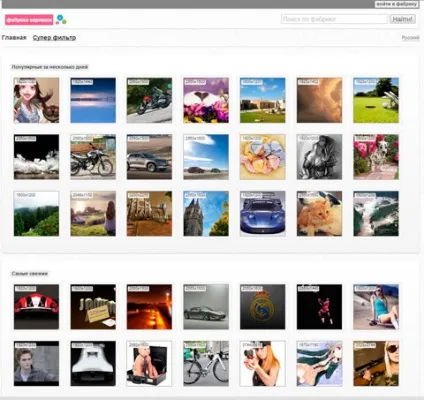The width and height of the screenshot is (424, 400).
Task: Open the anime girl wallpaper thumbnail
Action: [36, 100]
